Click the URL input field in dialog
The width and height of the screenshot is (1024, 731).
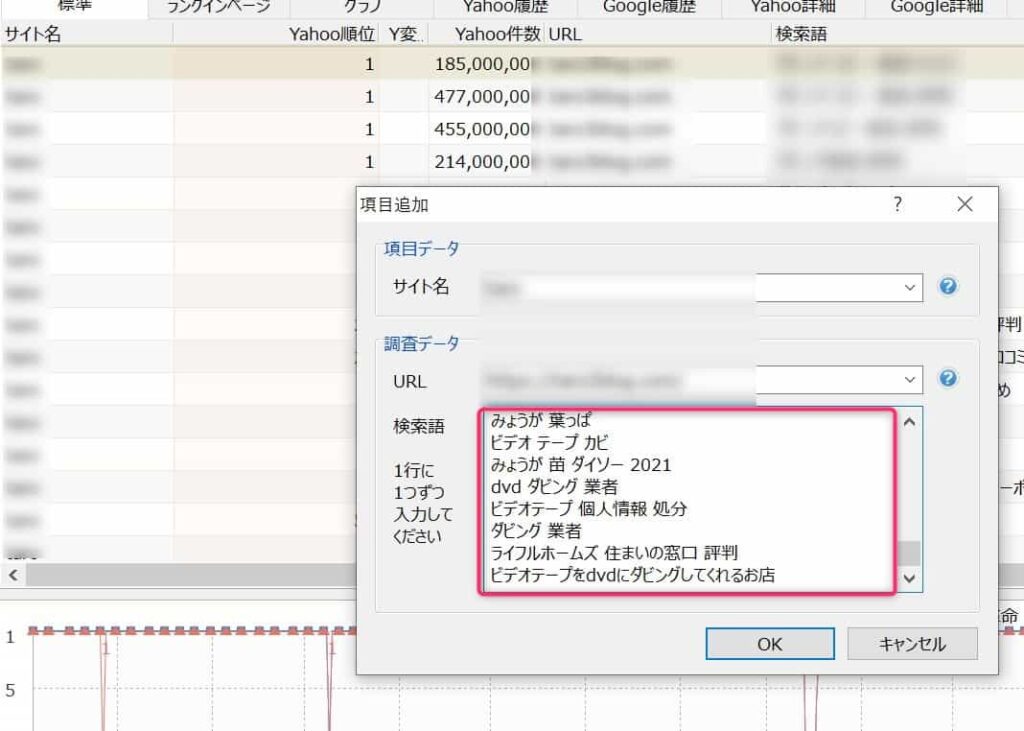(x=701, y=380)
